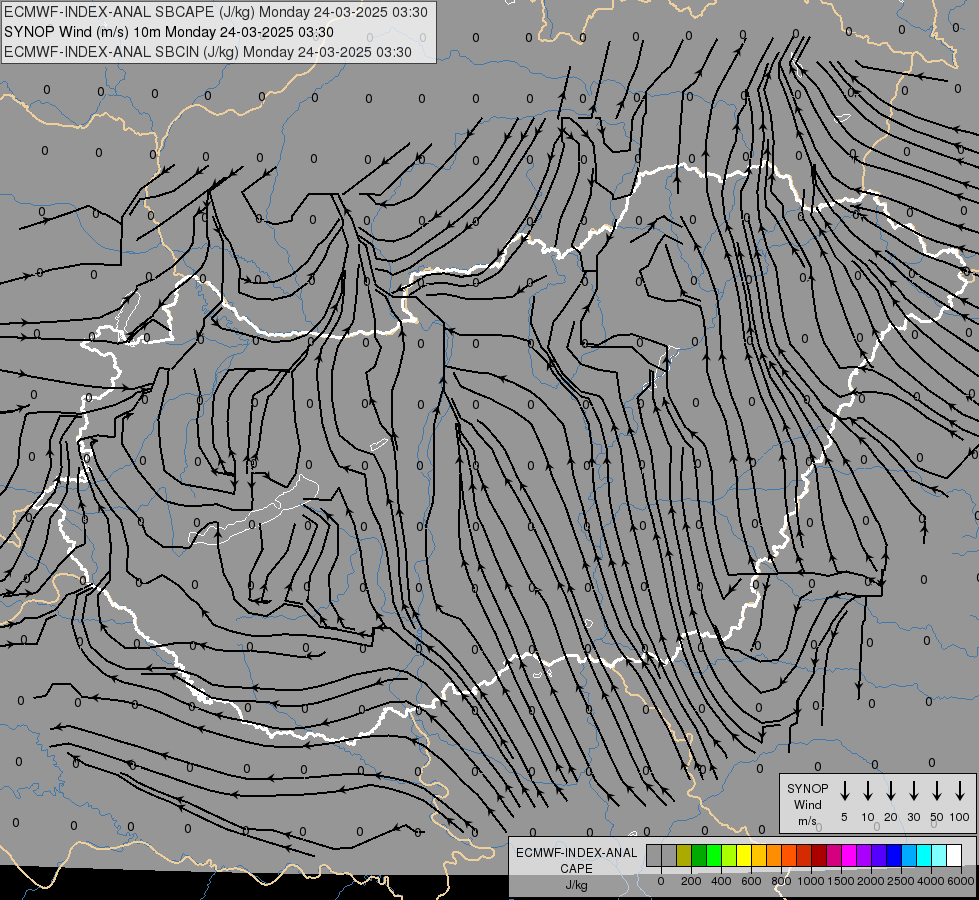
Task: Click the 4000 tick value on CAPE scale
Action: point(931,881)
